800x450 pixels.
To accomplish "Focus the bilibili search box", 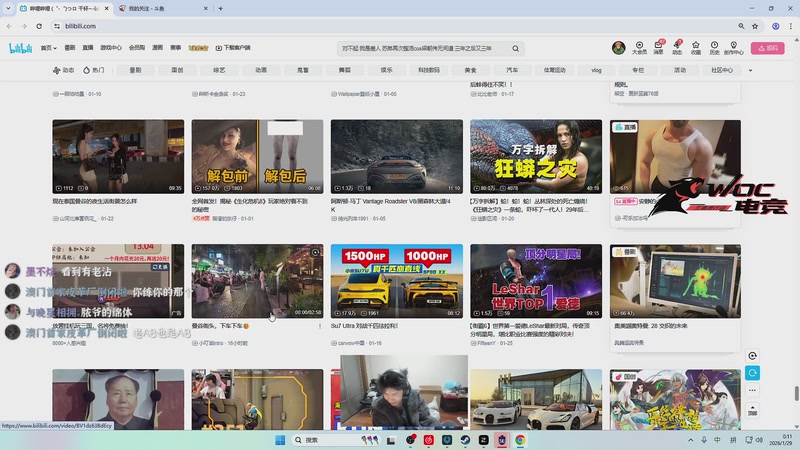I will pyautogui.click(x=423, y=48).
